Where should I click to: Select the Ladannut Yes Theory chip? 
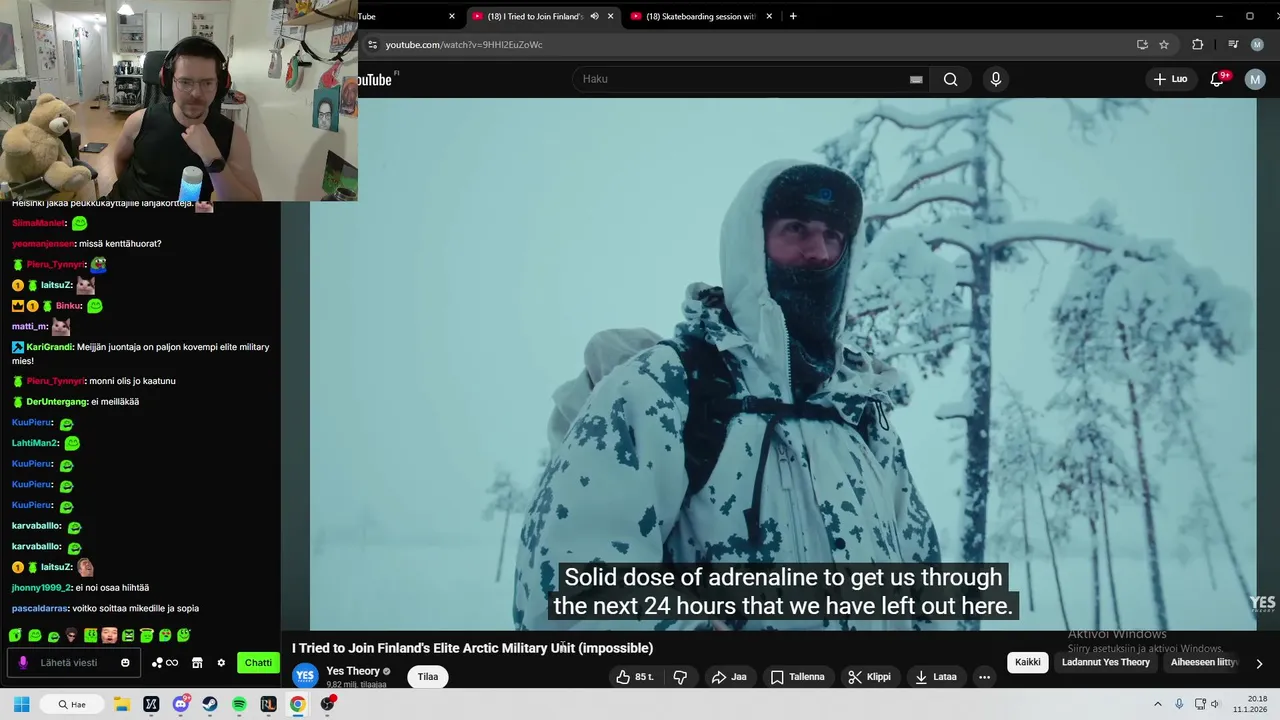click(x=1106, y=662)
